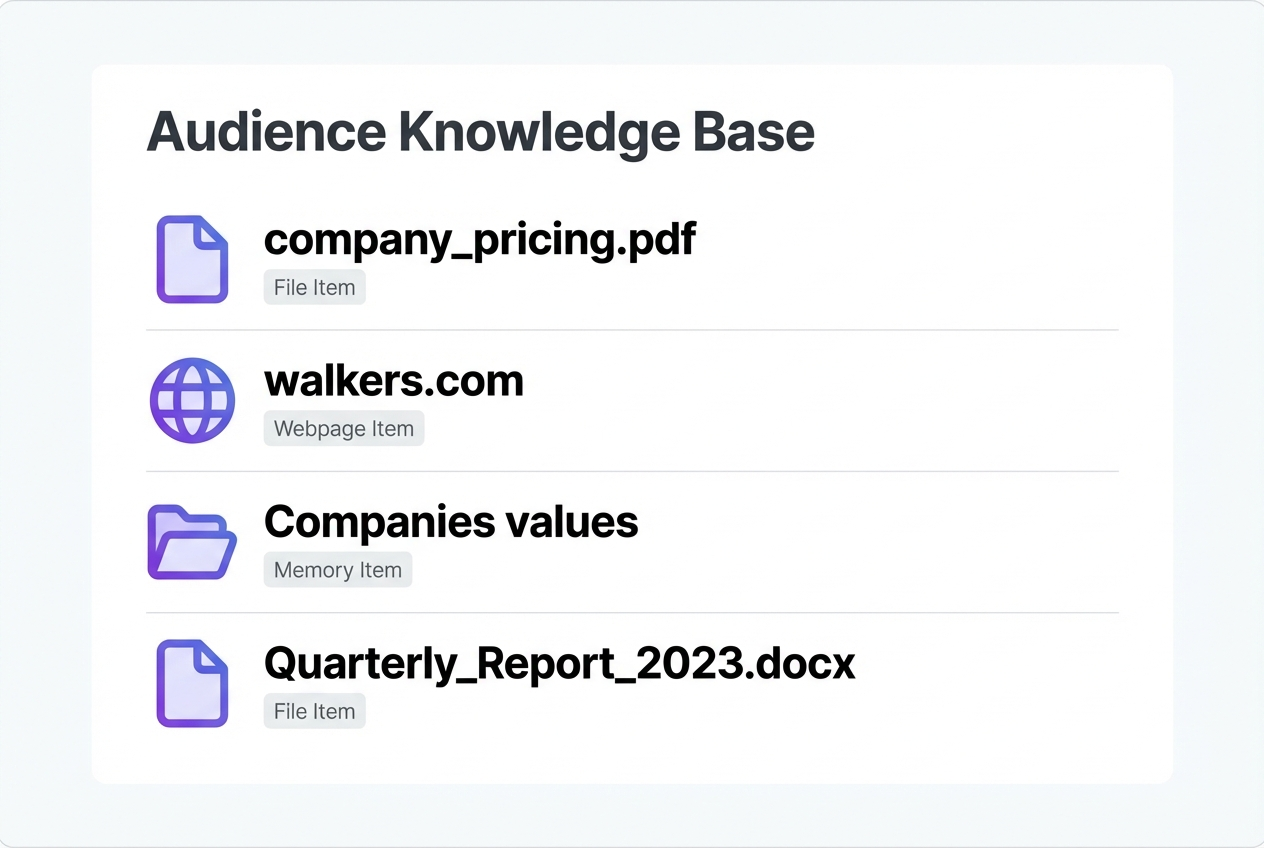The height and width of the screenshot is (848, 1264).
Task: Select the globe icon for walkers.com
Action: [192, 400]
